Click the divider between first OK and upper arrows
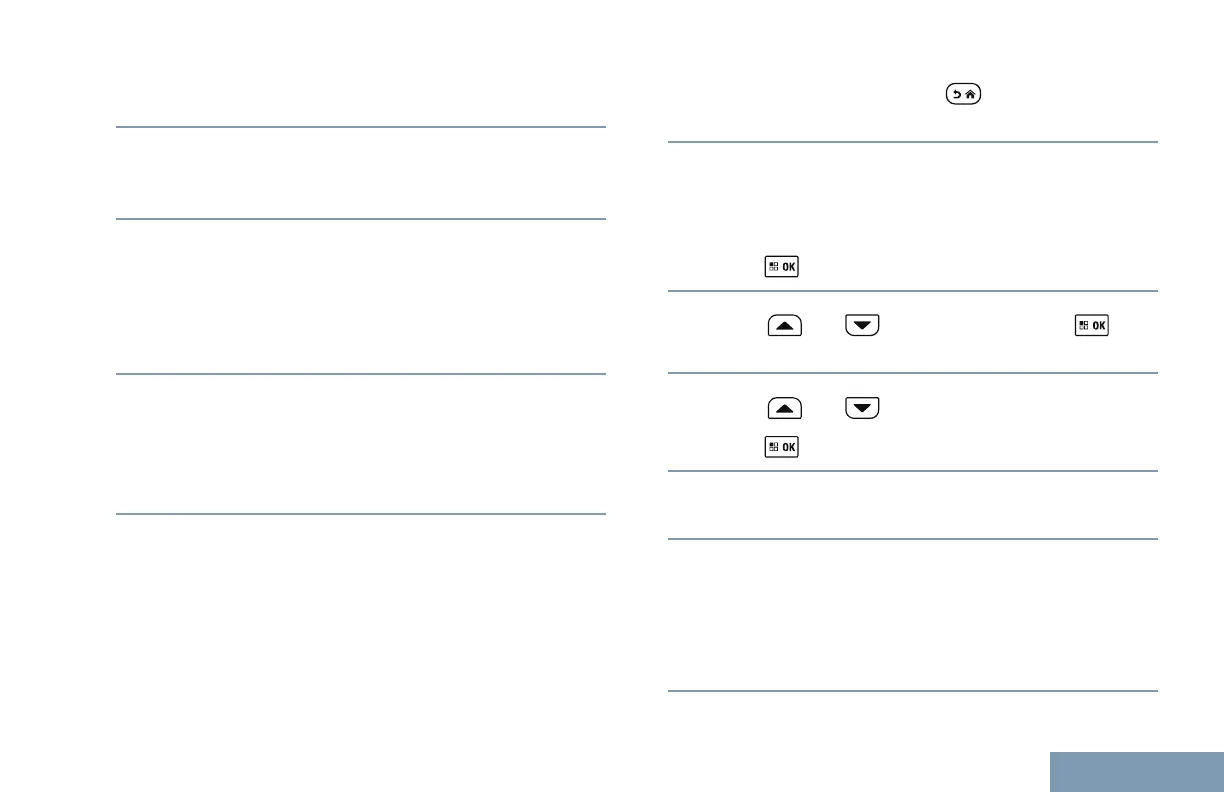1224x792 pixels. [912, 291]
